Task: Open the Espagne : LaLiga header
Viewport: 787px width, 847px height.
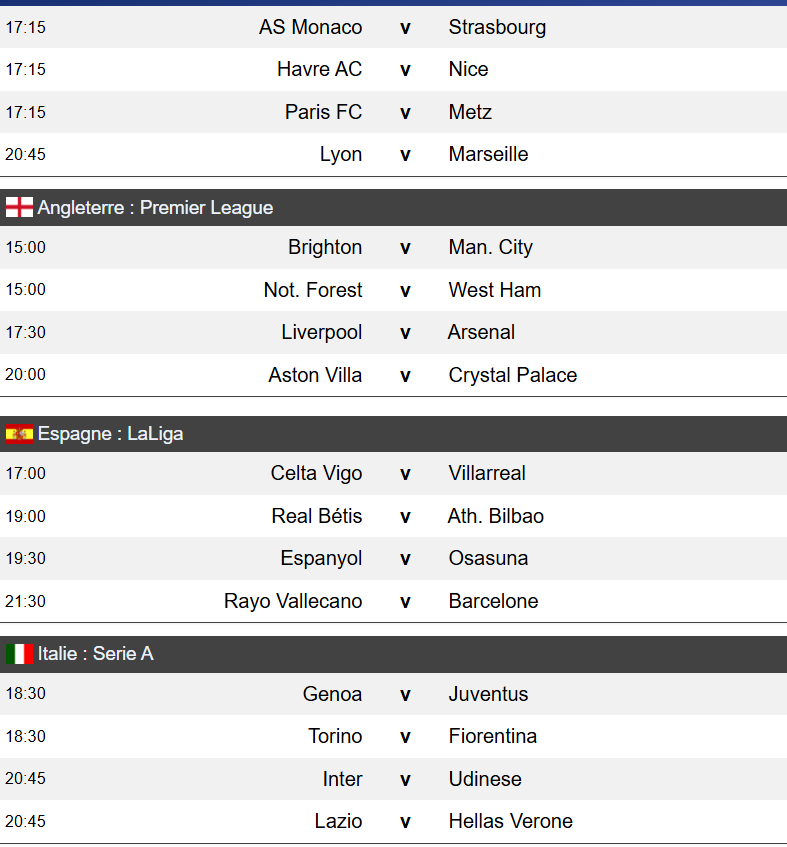Action: pos(110,434)
